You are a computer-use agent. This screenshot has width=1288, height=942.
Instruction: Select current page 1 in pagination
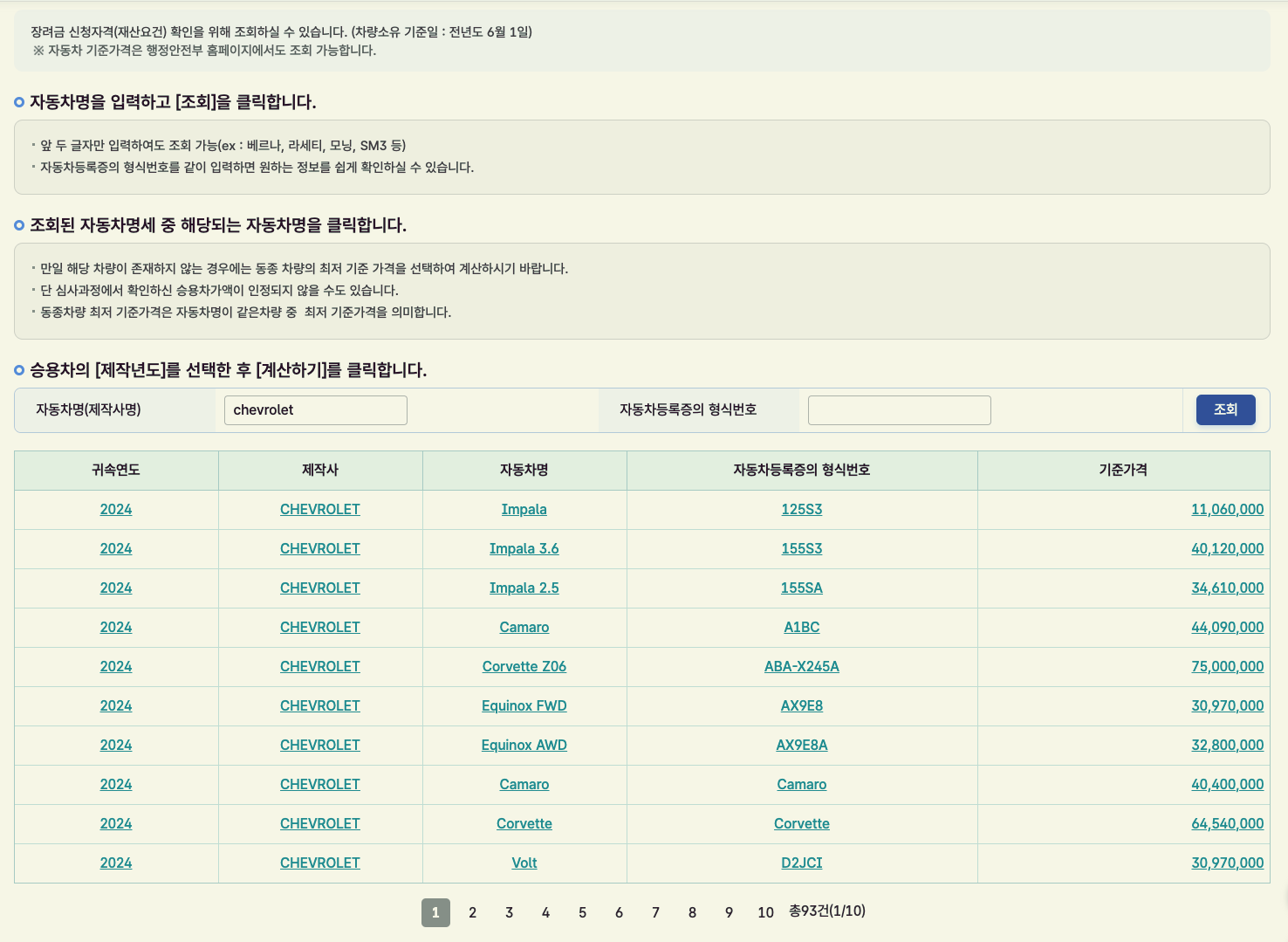click(435, 912)
